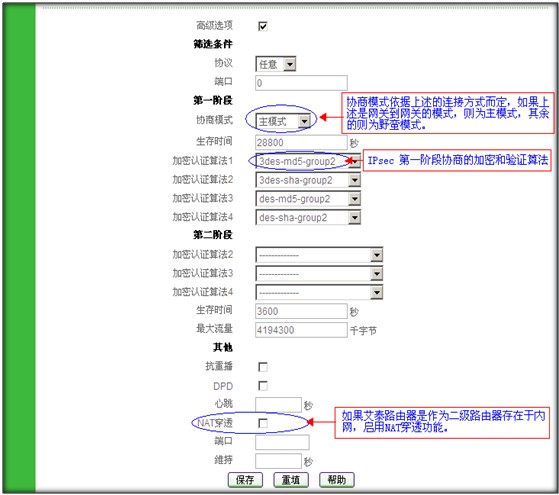
Task: Open second-phase 加密认证算法2 dropdown
Action: tap(319, 255)
